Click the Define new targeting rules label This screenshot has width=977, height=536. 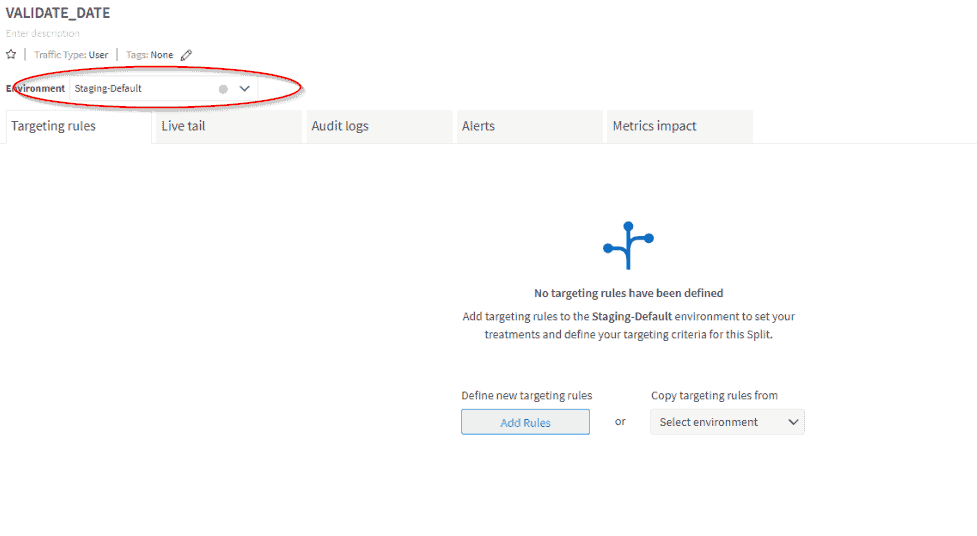click(x=527, y=395)
